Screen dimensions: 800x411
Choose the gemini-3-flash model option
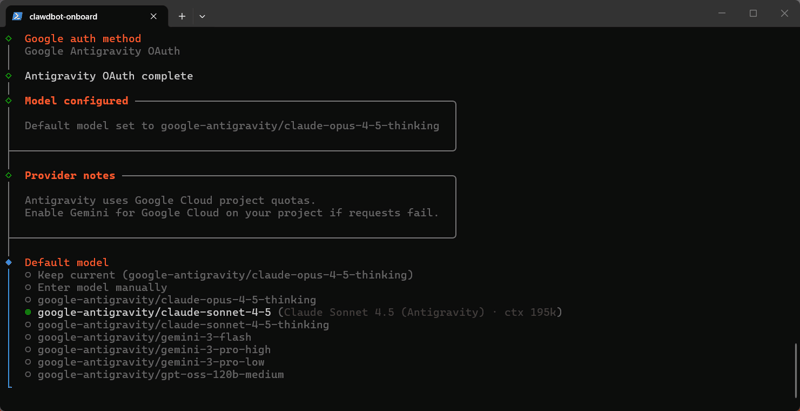tap(138, 337)
